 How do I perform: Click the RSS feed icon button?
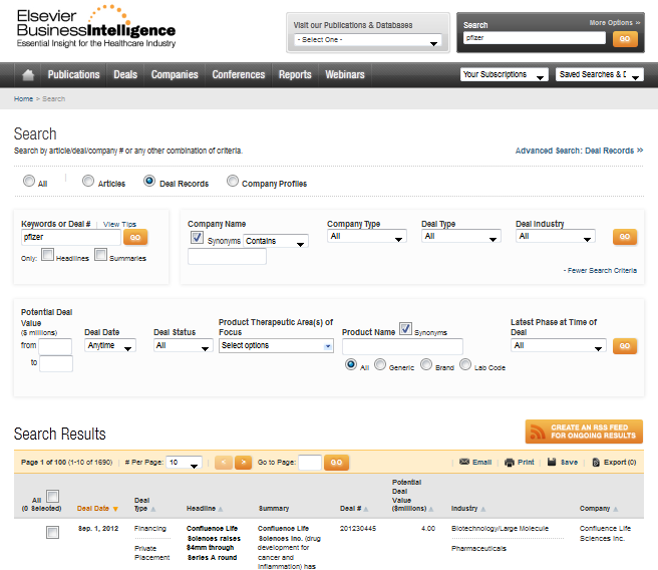(584, 431)
